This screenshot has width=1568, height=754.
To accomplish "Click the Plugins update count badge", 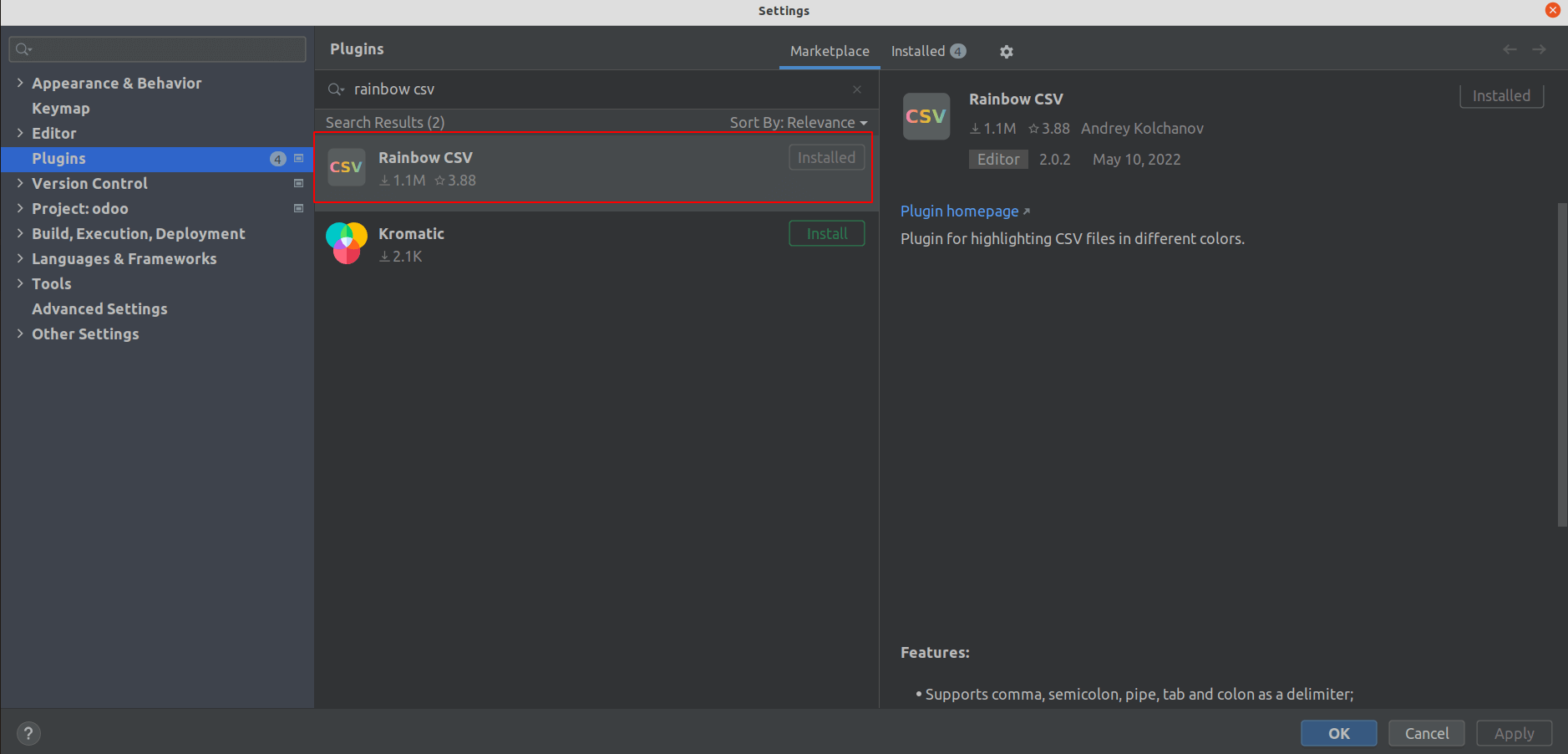I will click(x=278, y=159).
